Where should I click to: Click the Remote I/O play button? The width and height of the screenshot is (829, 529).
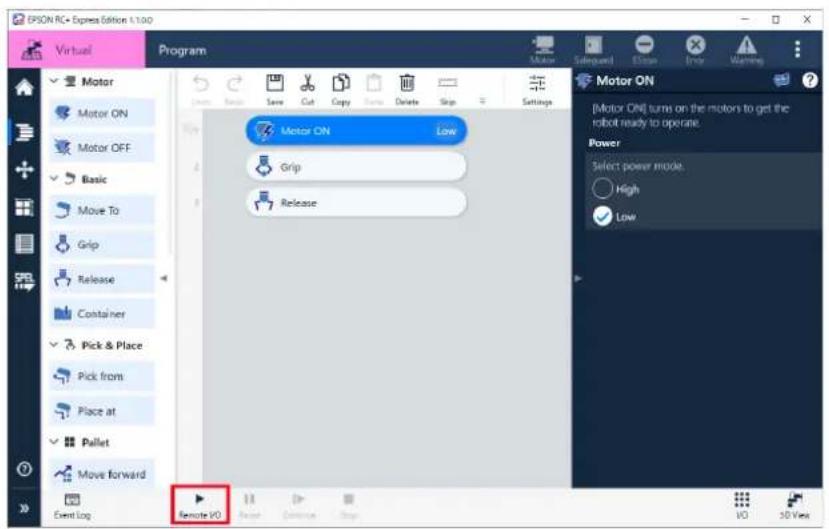pyautogui.click(x=200, y=505)
